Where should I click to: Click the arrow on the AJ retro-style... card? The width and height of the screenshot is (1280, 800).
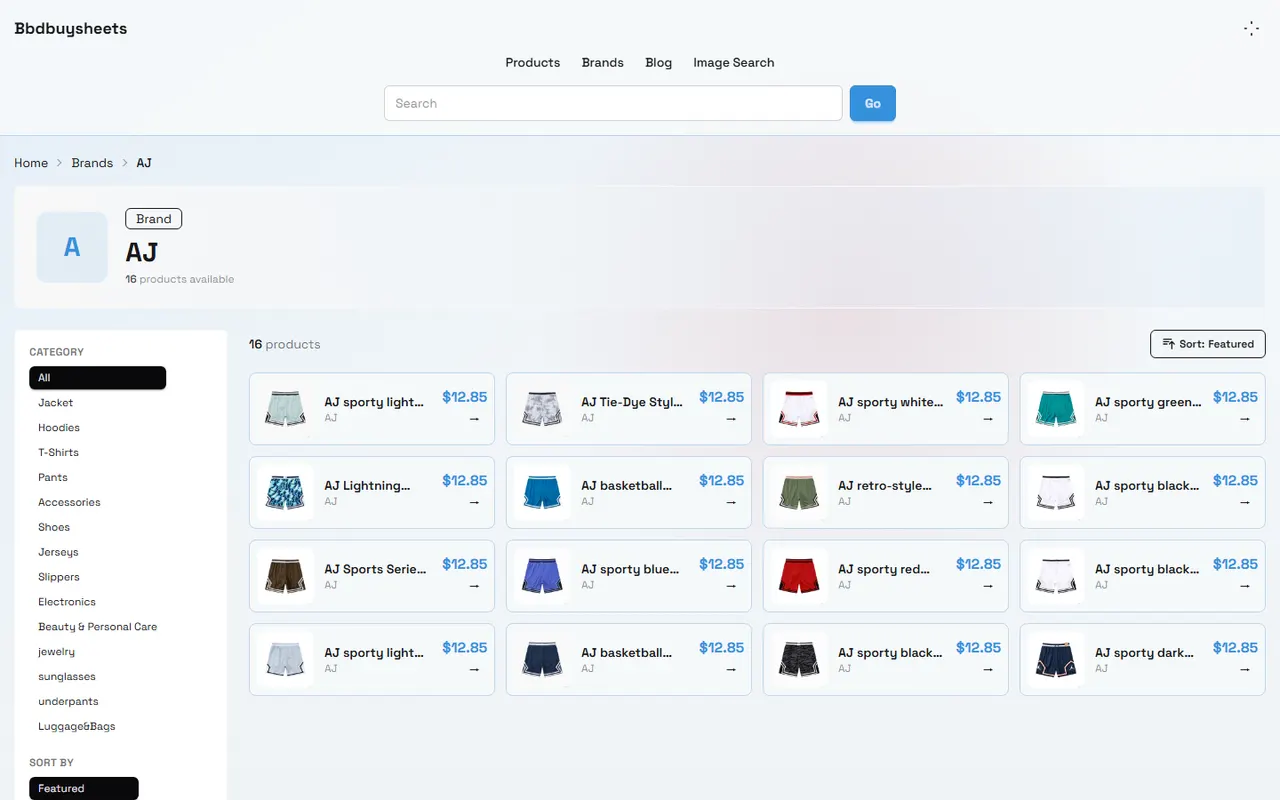[988, 503]
